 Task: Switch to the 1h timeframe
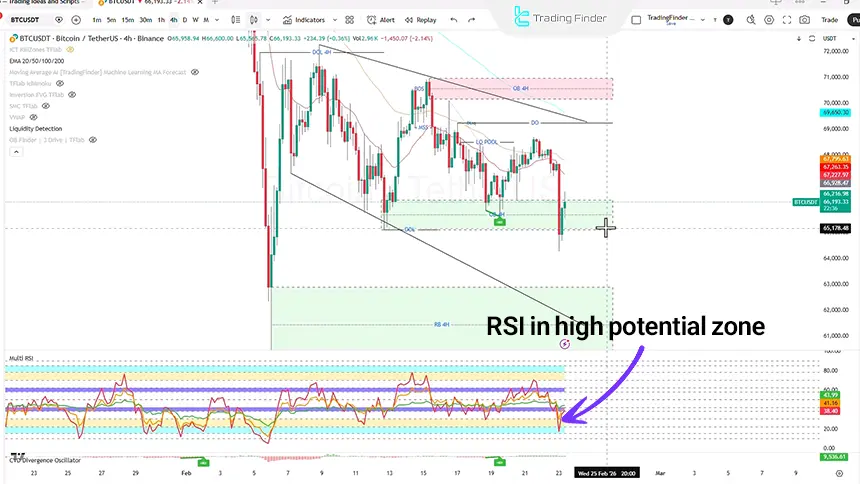pos(161,20)
